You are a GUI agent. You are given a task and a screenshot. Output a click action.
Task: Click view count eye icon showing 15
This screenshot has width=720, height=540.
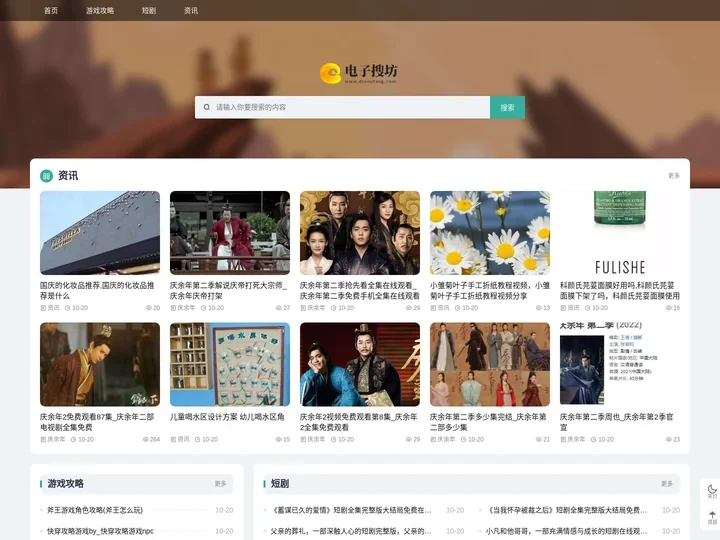tap(279, 439)
